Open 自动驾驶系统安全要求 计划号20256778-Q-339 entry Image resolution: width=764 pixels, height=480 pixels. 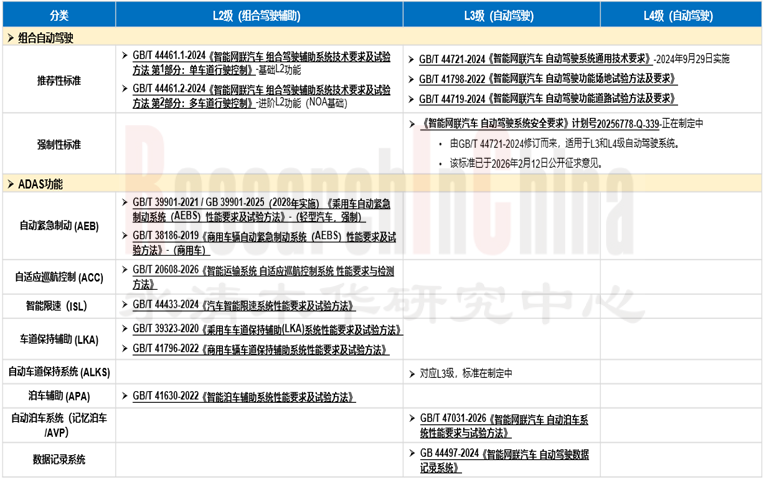click(x=540, y=124)
